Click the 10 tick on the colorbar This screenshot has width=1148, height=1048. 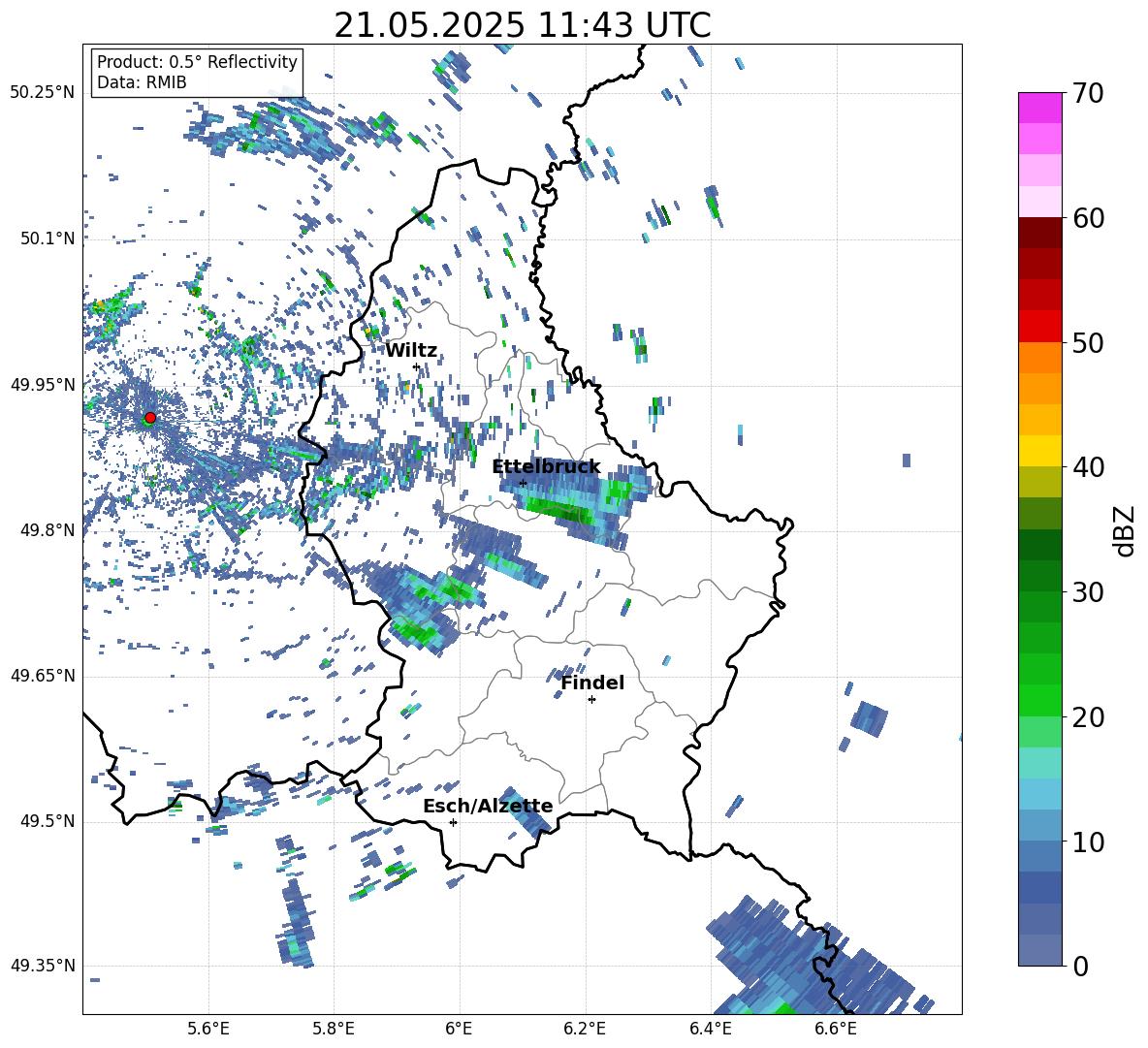1087,842
